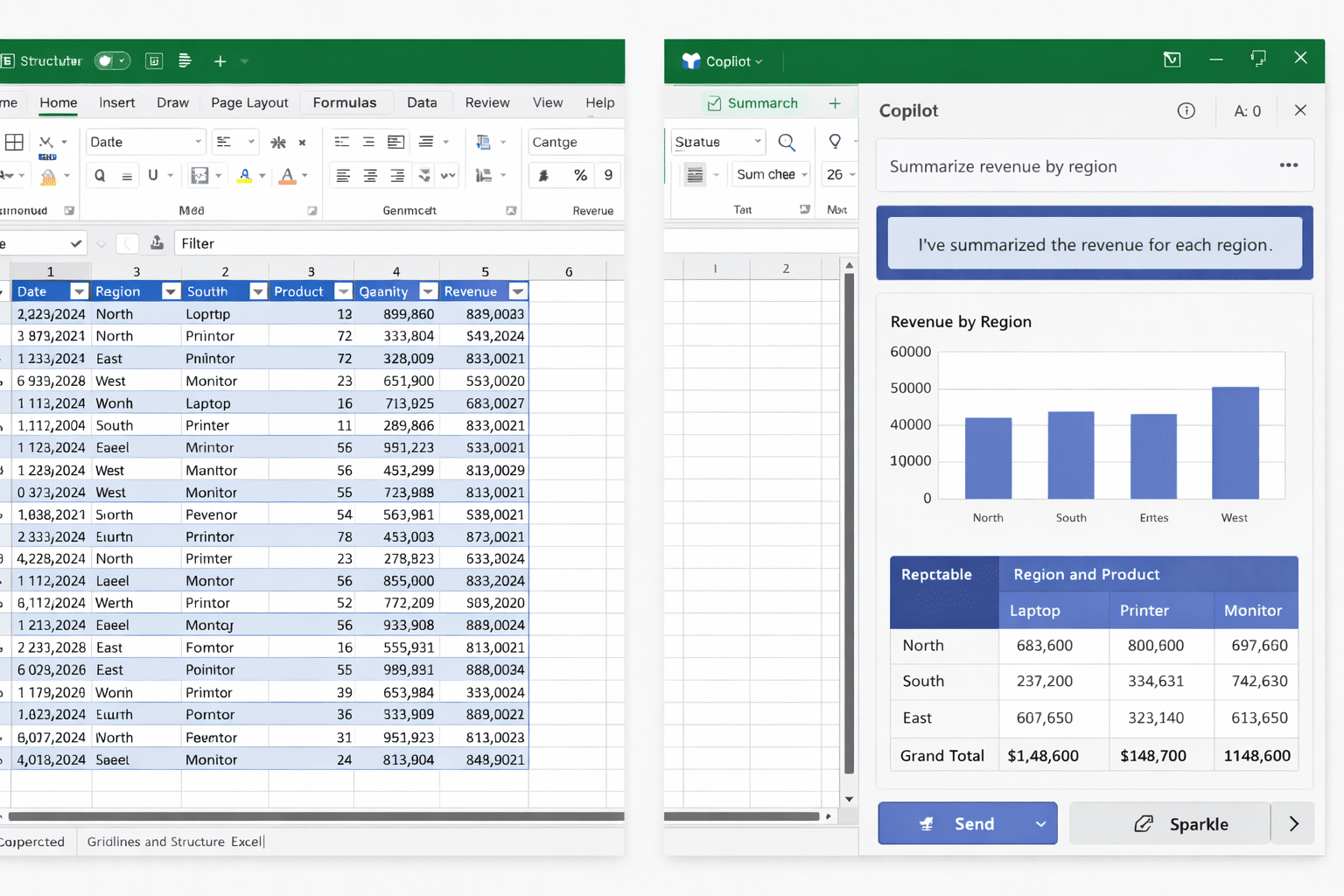
Task: Toggle the Revenue column filter button
Action: pos(518,291)
